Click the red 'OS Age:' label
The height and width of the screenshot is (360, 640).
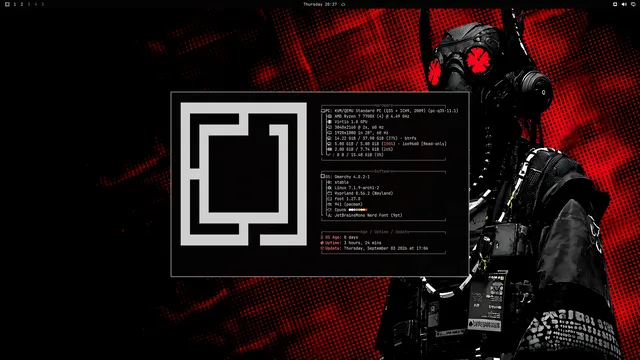click(x=333, y=237)
